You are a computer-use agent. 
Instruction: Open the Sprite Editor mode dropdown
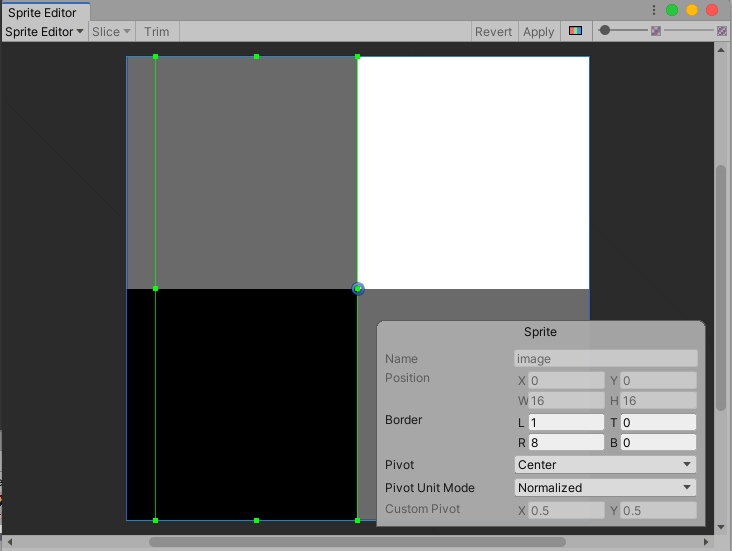44,32
